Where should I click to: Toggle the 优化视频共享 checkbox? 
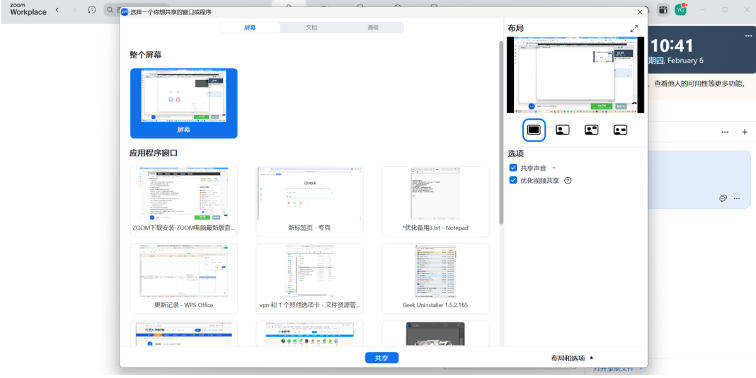(x=513, y=181)
